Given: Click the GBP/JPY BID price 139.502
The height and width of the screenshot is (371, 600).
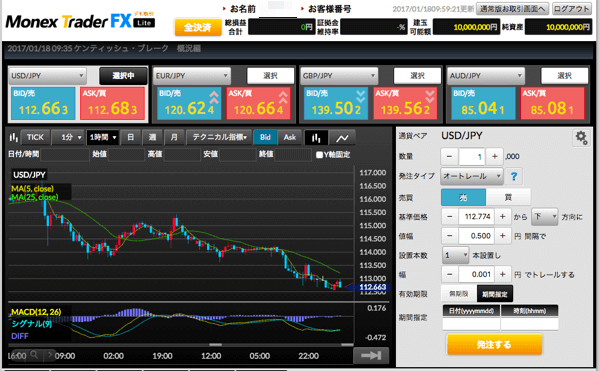Looking at the screenshot, I should click(x=336, y=103).
